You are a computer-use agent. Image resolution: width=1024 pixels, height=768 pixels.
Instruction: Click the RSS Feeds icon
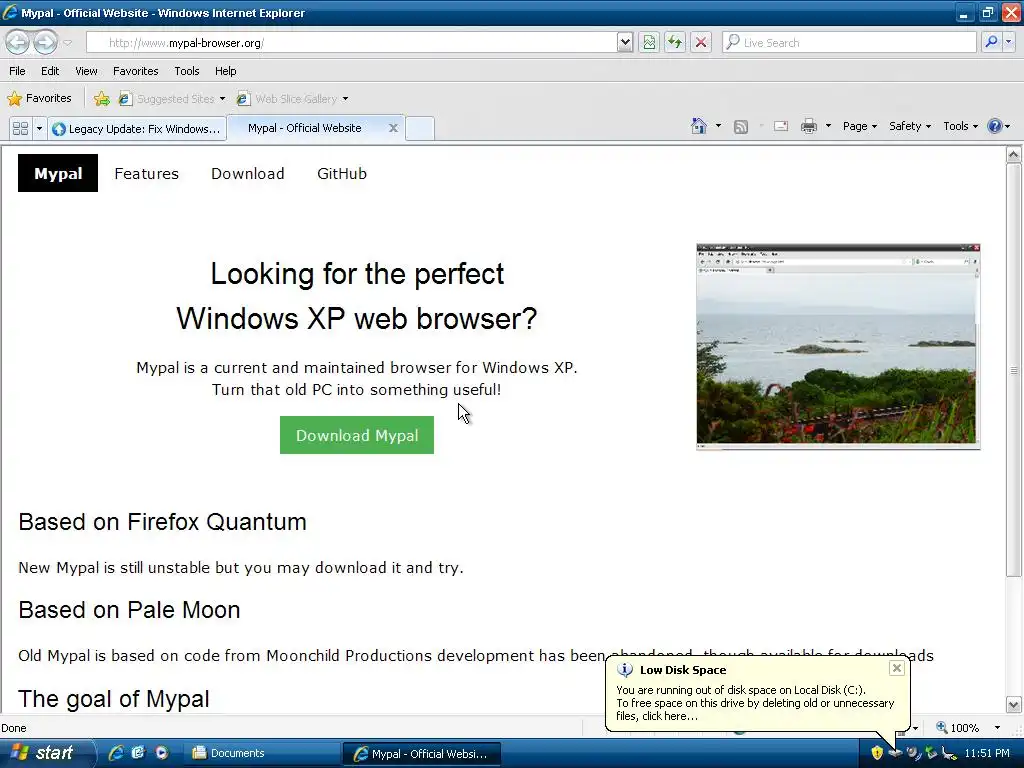741,127
